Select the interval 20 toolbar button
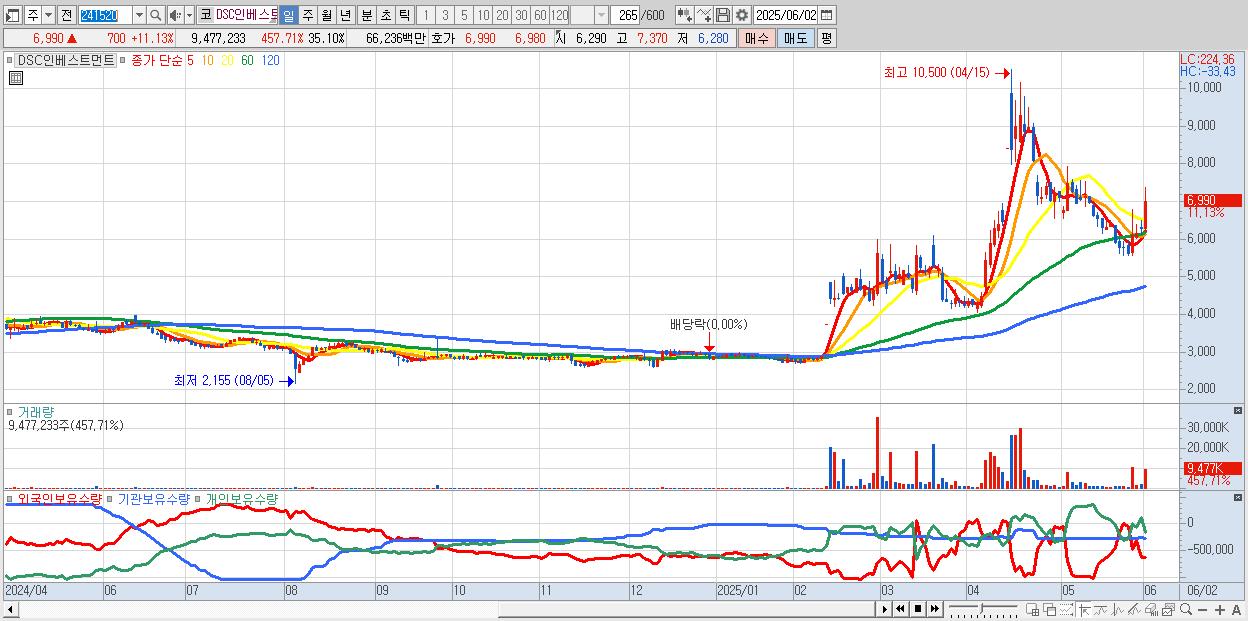The image size is (1248, 621). click(502, 16)
